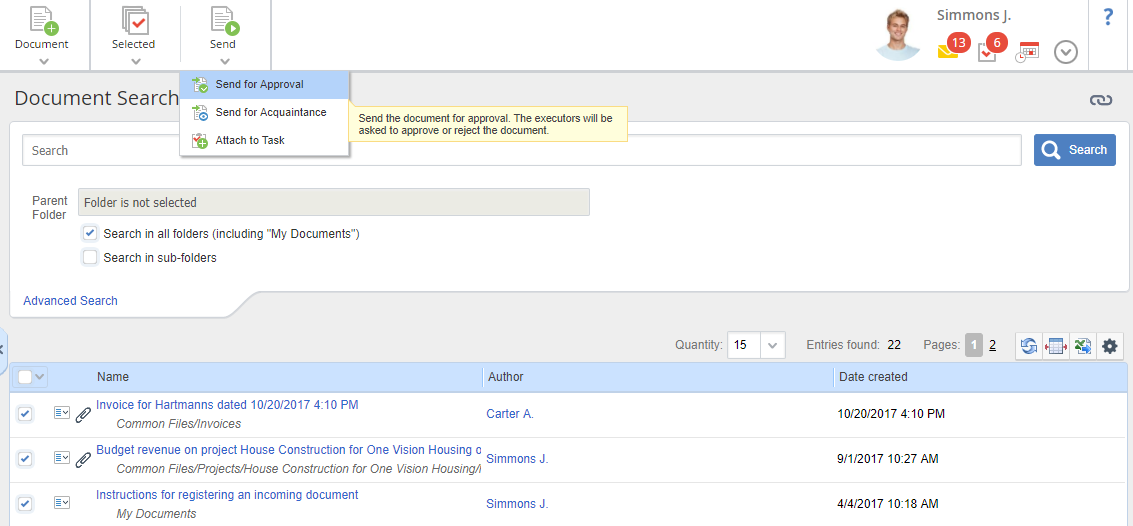The width and height of the screenshot is (1133, 526).
Task: Expand the Quantity dropdown showing 15
Action: (x=772, y=345)
